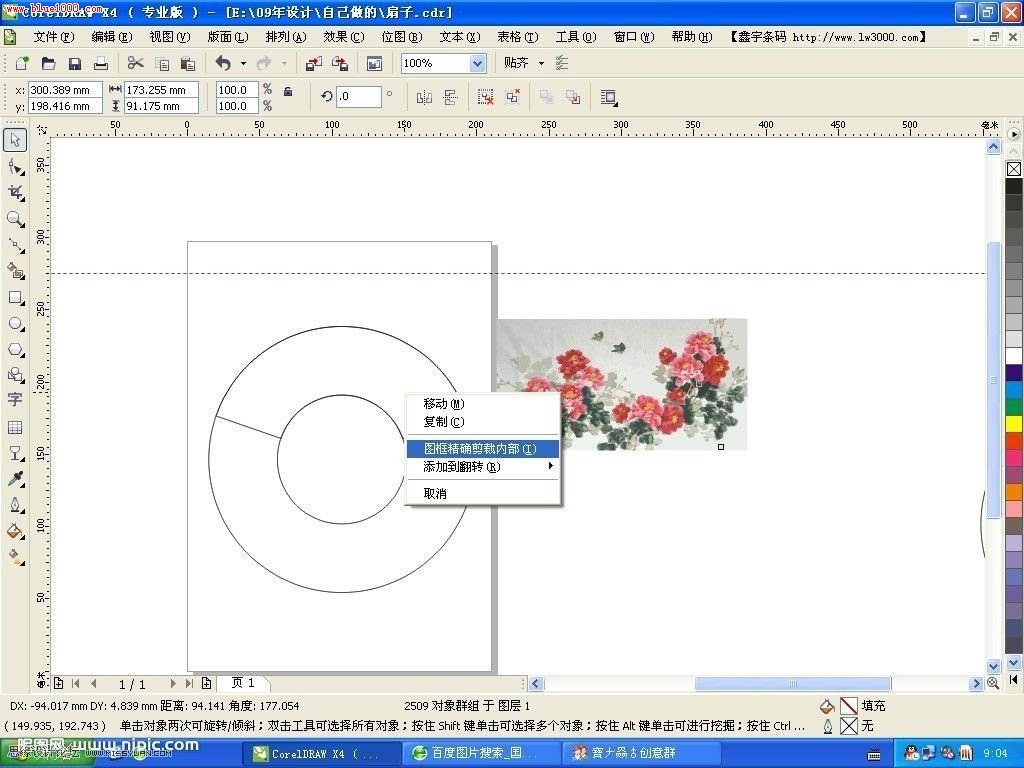Choose the Ellipse tool
The image size is (1024, 768).
click(14, 324)
